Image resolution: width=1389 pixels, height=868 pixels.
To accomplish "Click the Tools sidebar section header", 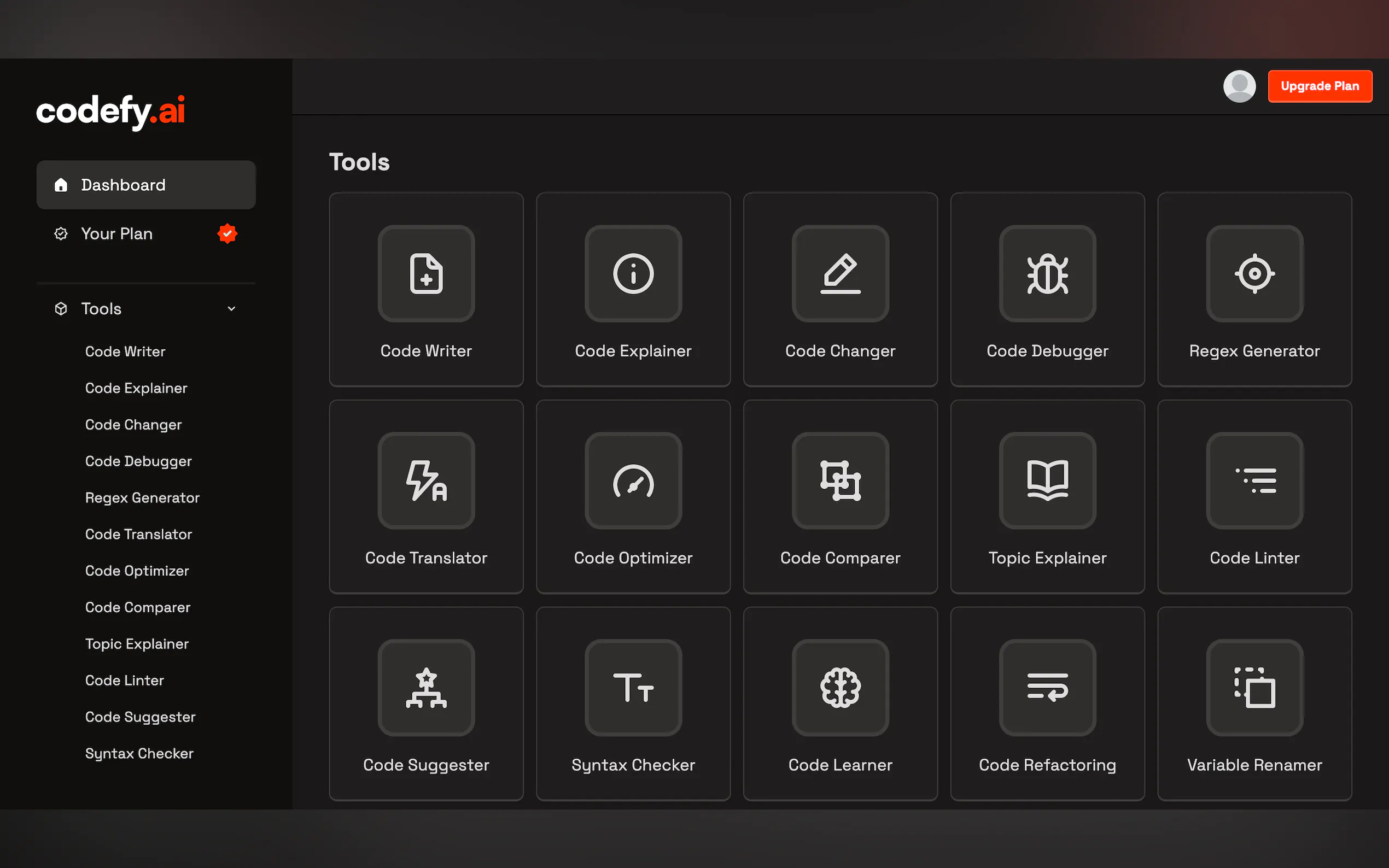I will (x=102, y=309).
